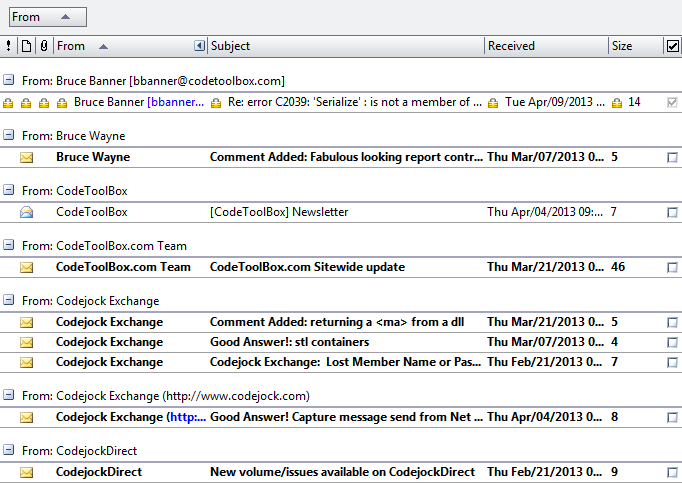Click envelope icon for stl containers message

pyautogui.click(x=27, y=342)
